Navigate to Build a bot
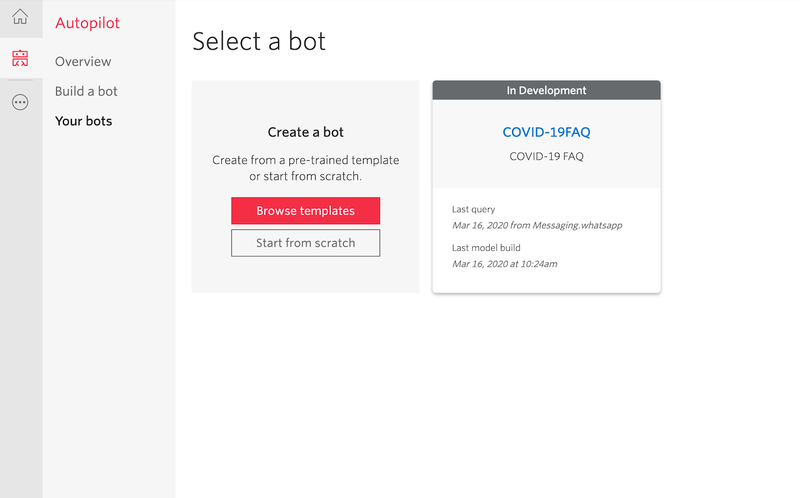Image resolution: width=800 pixels, height=498 pixels. coord(86,91)
